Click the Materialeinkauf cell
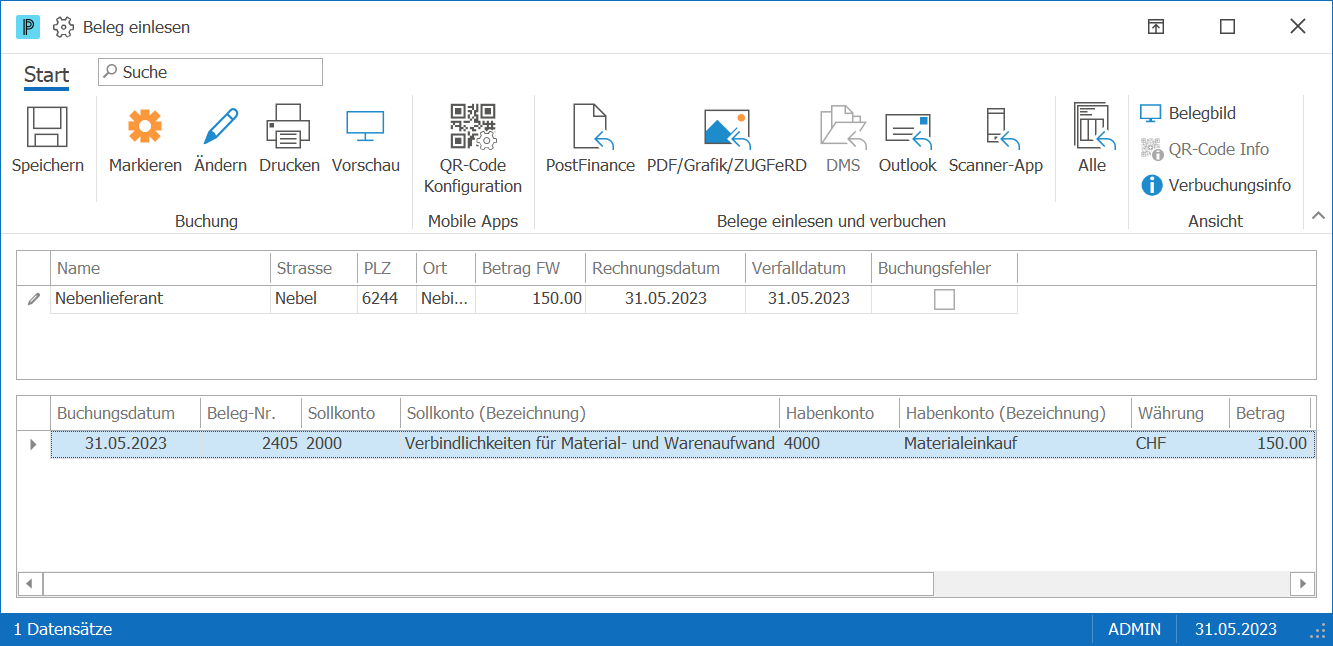Image resolution: width=1333 pixels, height=646 pixels. 1014,443
